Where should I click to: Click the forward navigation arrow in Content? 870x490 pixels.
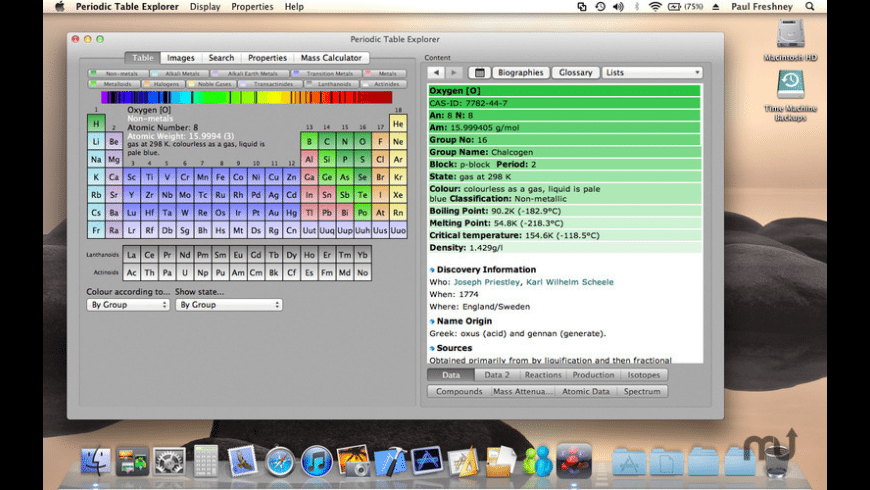pos(454,73)
